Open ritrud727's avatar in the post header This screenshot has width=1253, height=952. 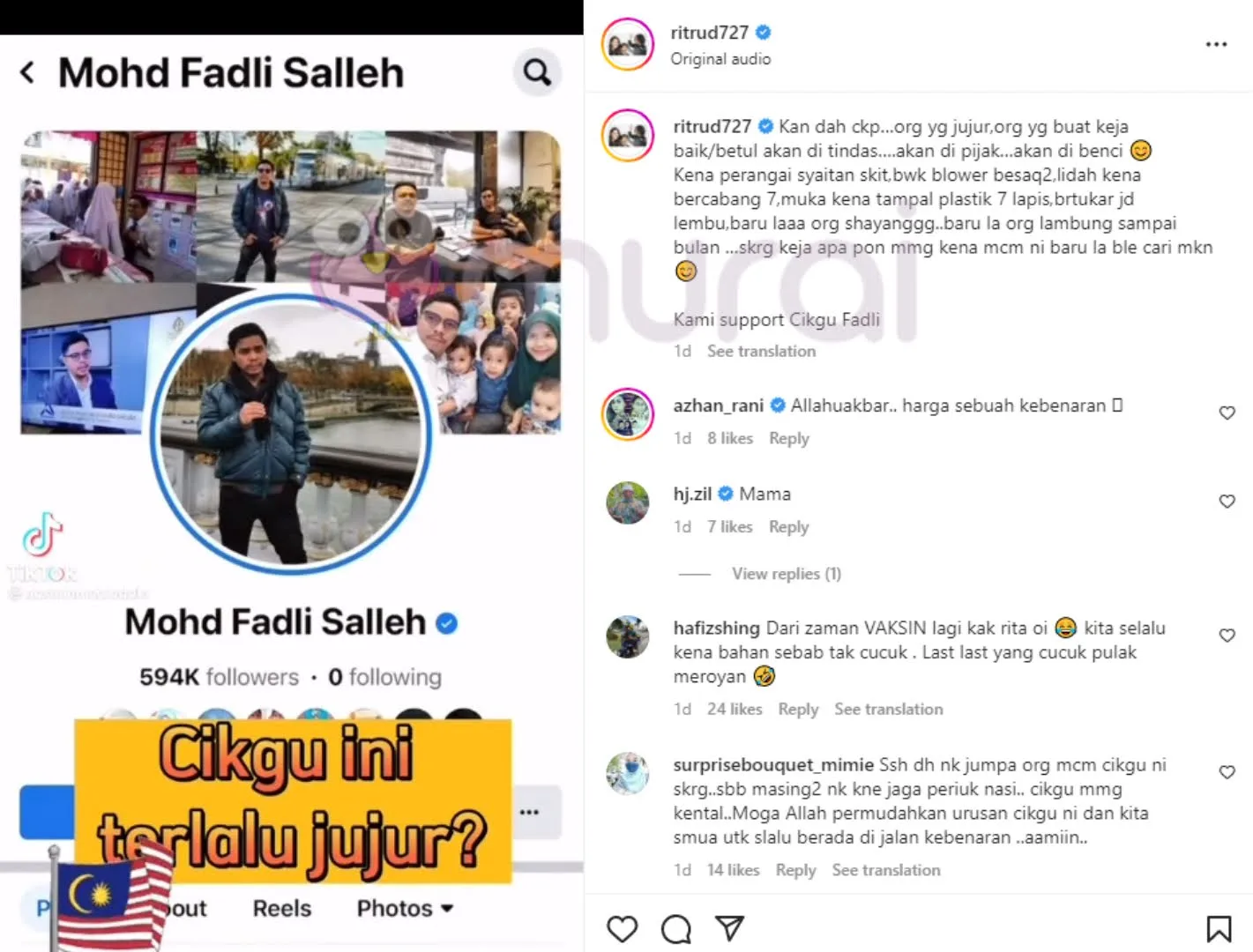(x=628, y=43)
